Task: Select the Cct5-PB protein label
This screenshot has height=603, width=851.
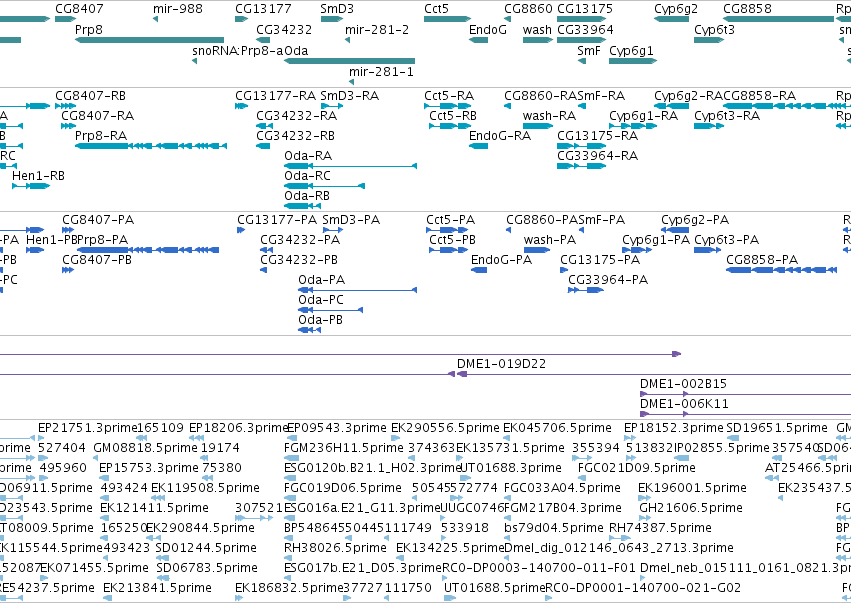Action: pyautogui.click(x=453, y=239)
